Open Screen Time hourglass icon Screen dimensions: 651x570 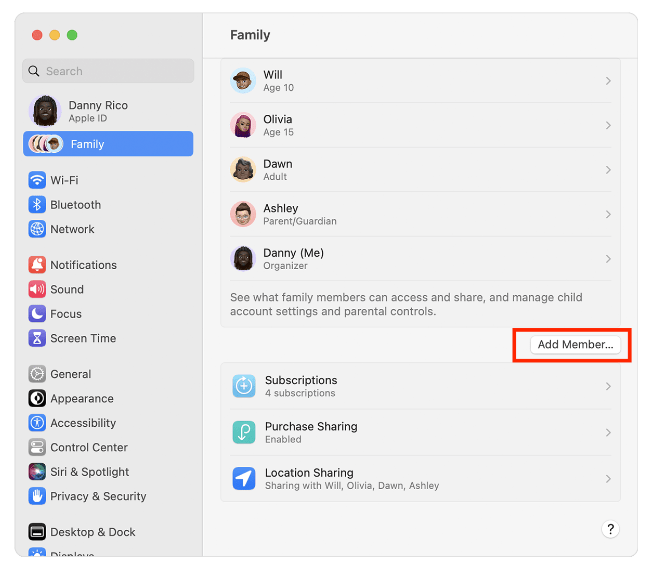(x=37, y=338)
